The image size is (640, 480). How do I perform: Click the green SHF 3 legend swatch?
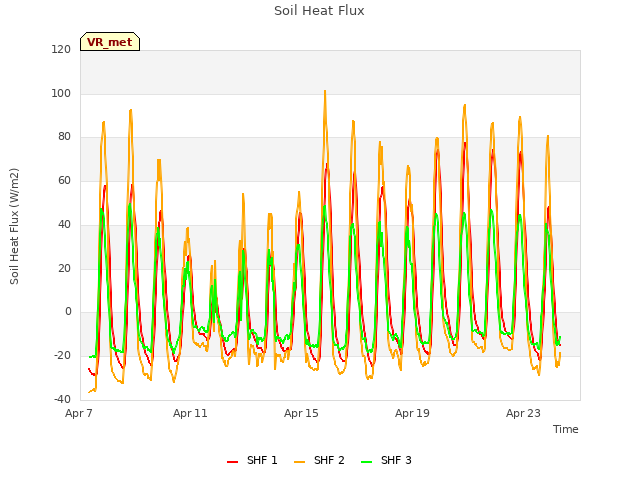pyautogui.click(x=367, y=462)
